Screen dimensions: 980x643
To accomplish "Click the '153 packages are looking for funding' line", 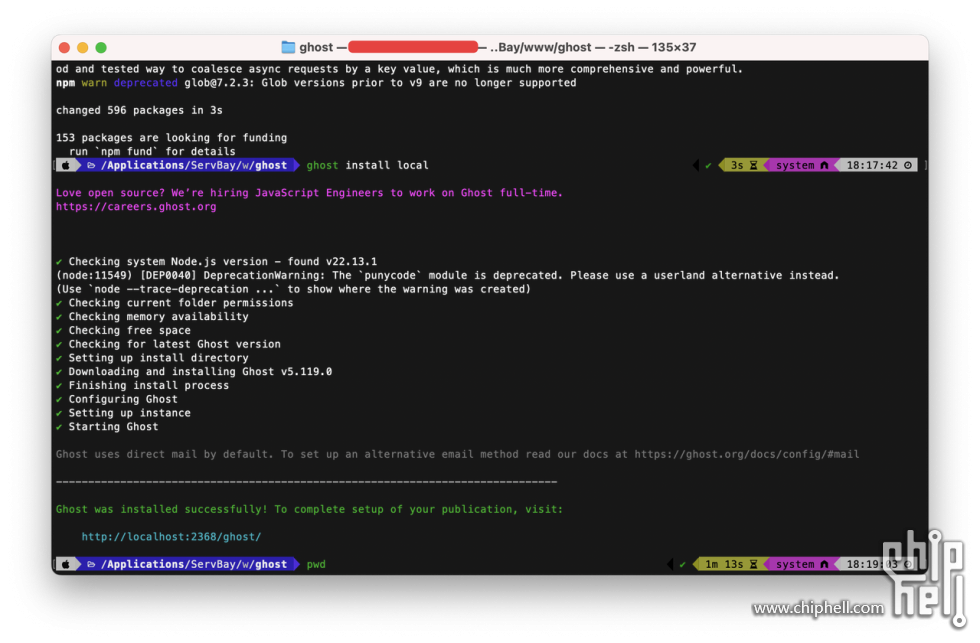I will (171, 138).
